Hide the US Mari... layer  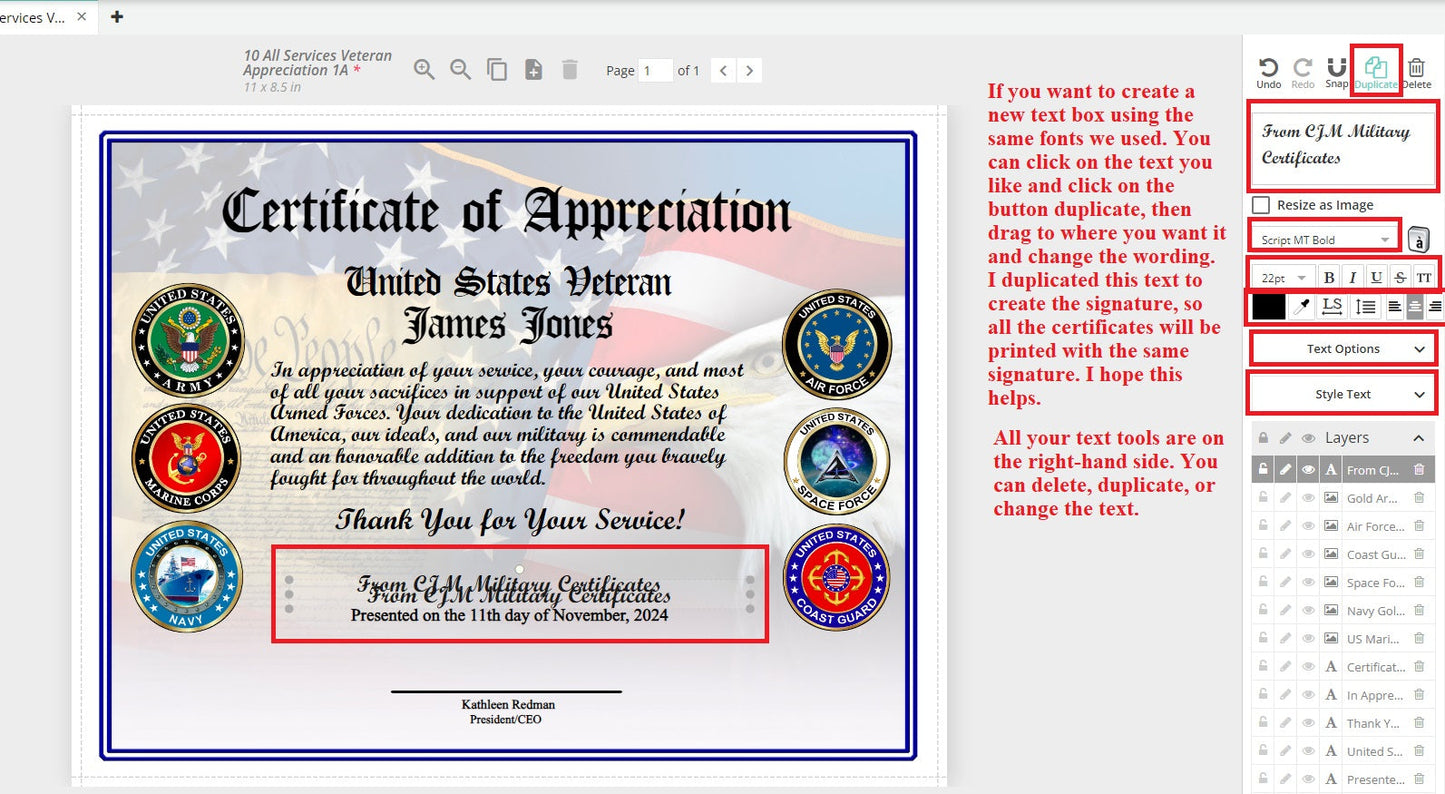click(x=1308, y=639)
